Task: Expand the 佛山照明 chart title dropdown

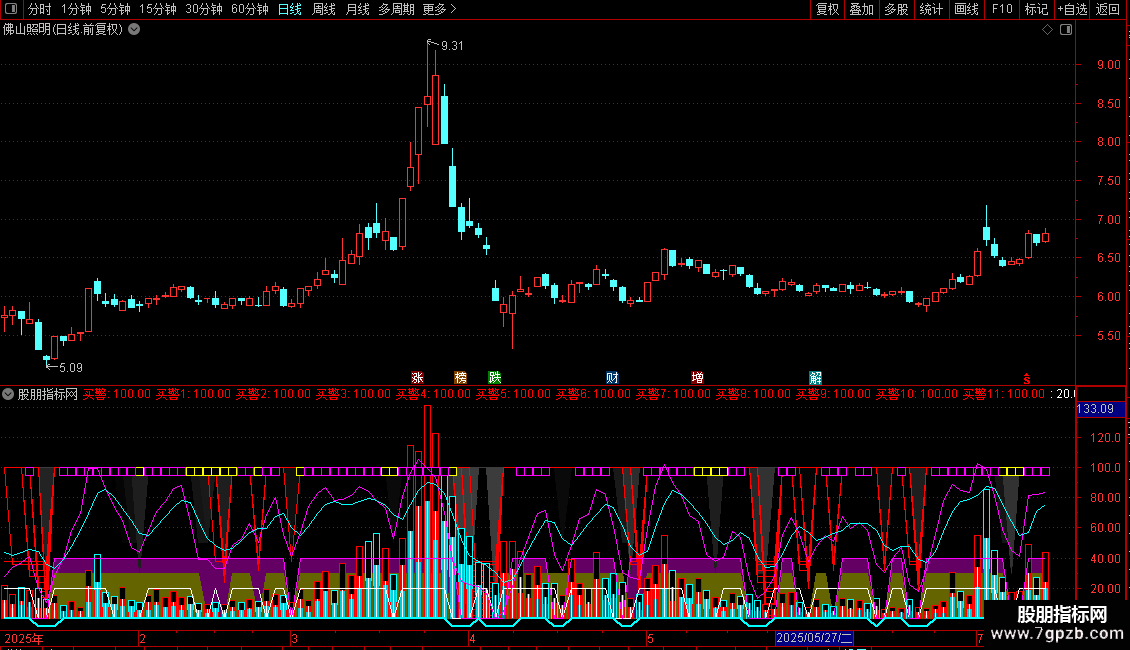Action: [x=134, y=30]
